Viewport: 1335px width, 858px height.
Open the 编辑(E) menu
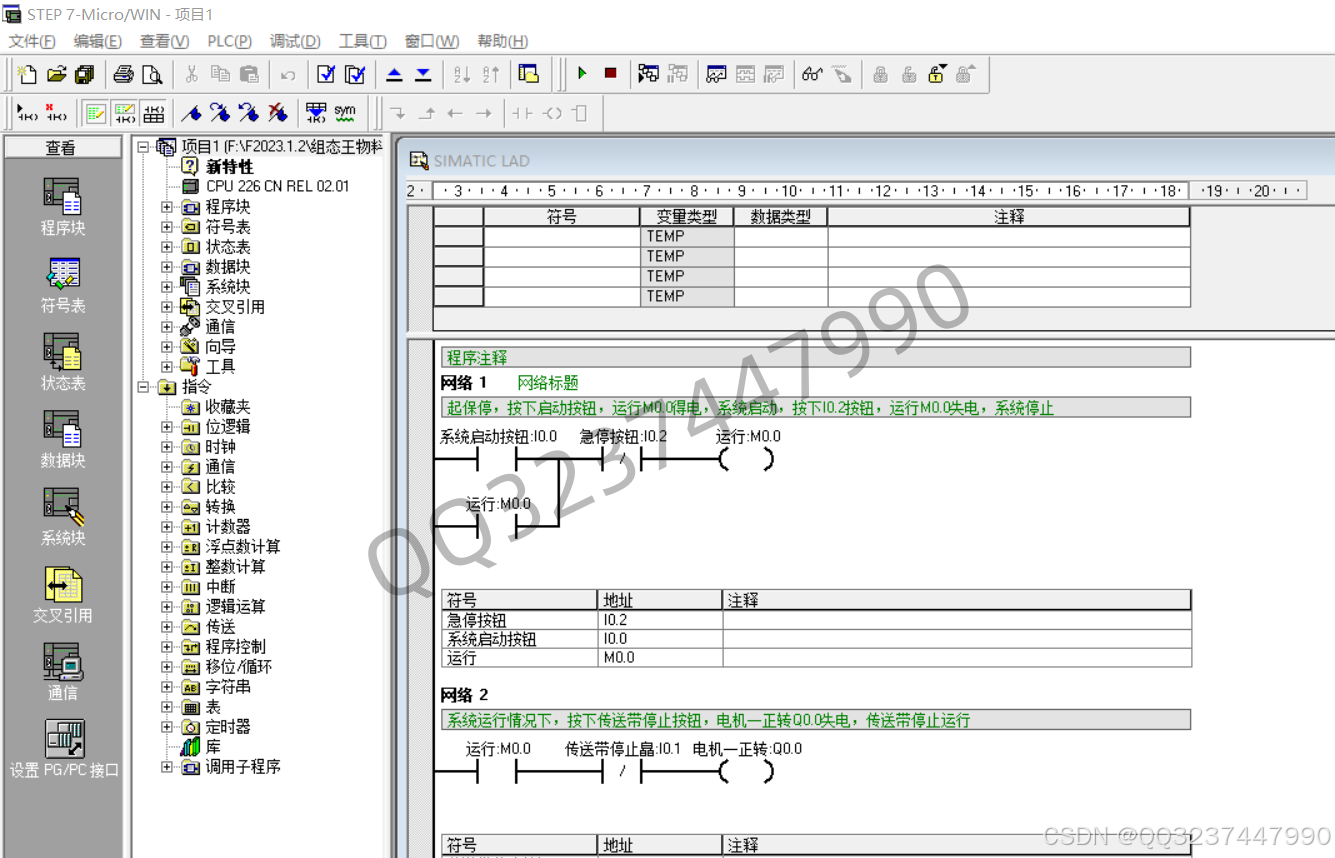(97, 41)
